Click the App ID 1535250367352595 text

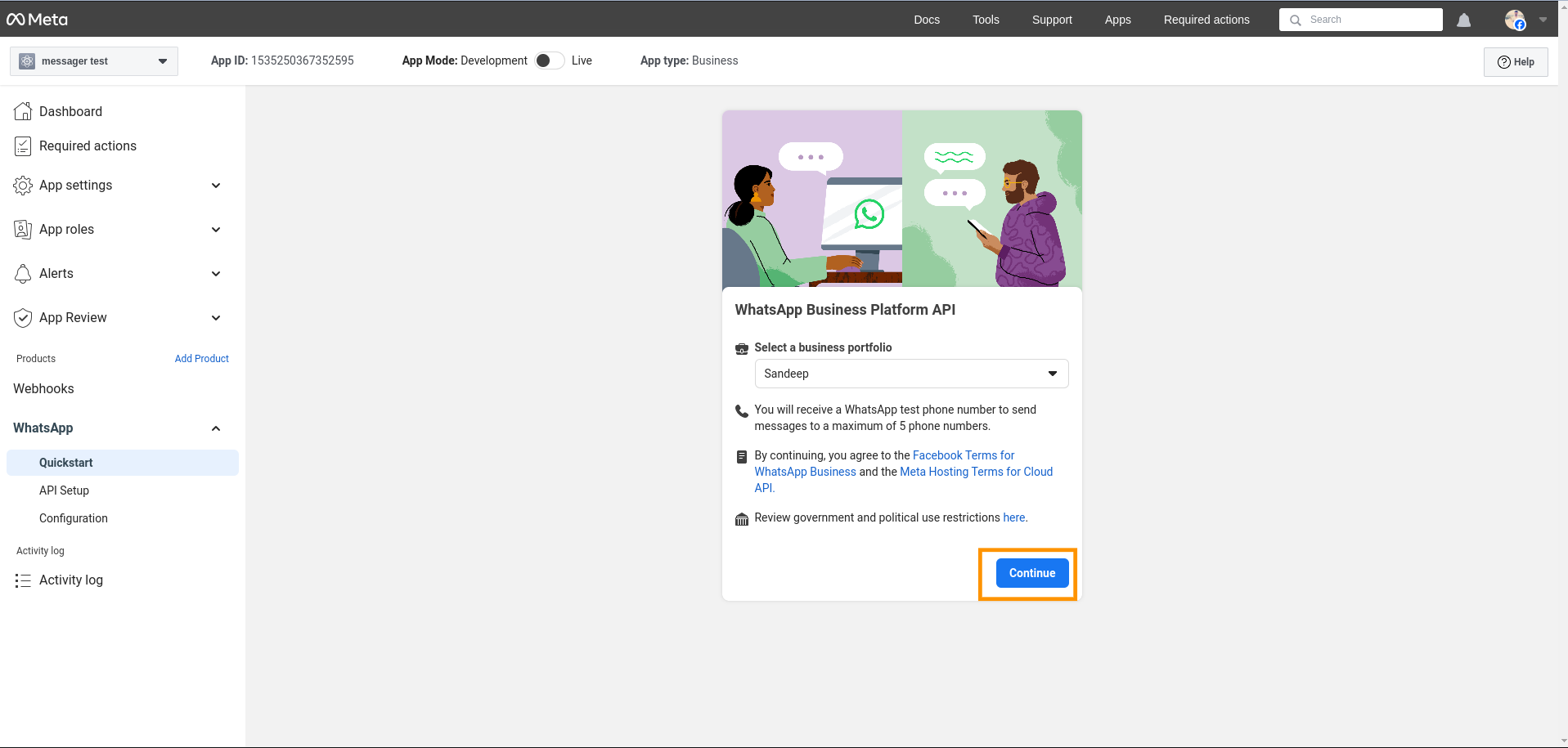282,60
